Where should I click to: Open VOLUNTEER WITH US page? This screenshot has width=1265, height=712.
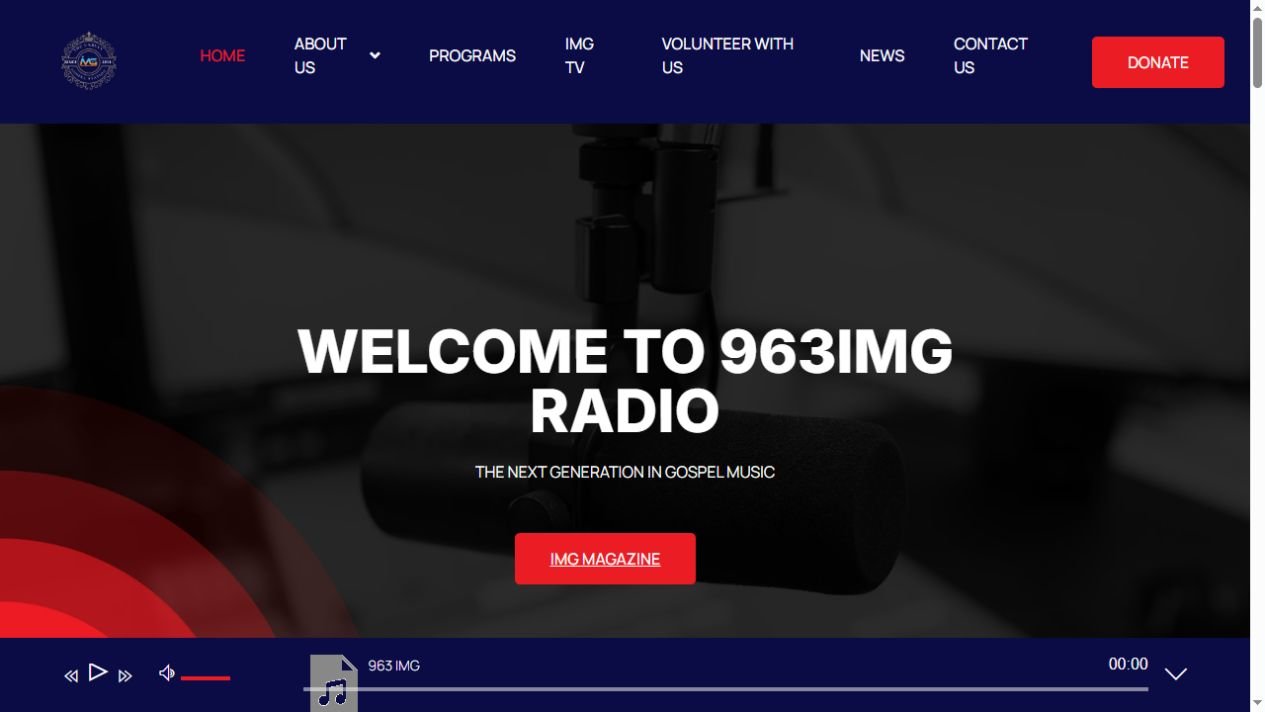pyautogui.click(x=727, y=56)
